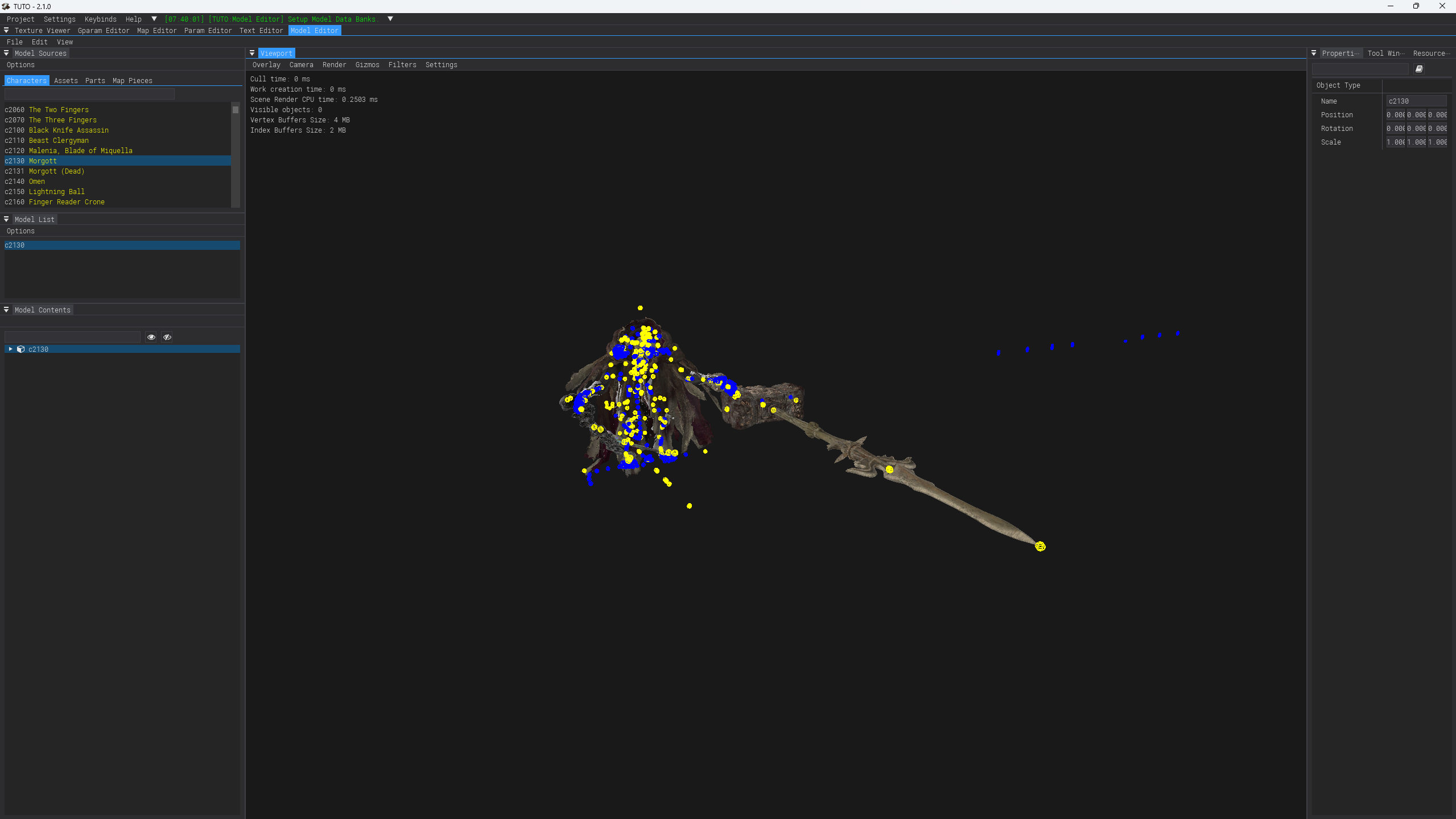
Task: Switch to the Map Editor tab
Action: point(157,30)
